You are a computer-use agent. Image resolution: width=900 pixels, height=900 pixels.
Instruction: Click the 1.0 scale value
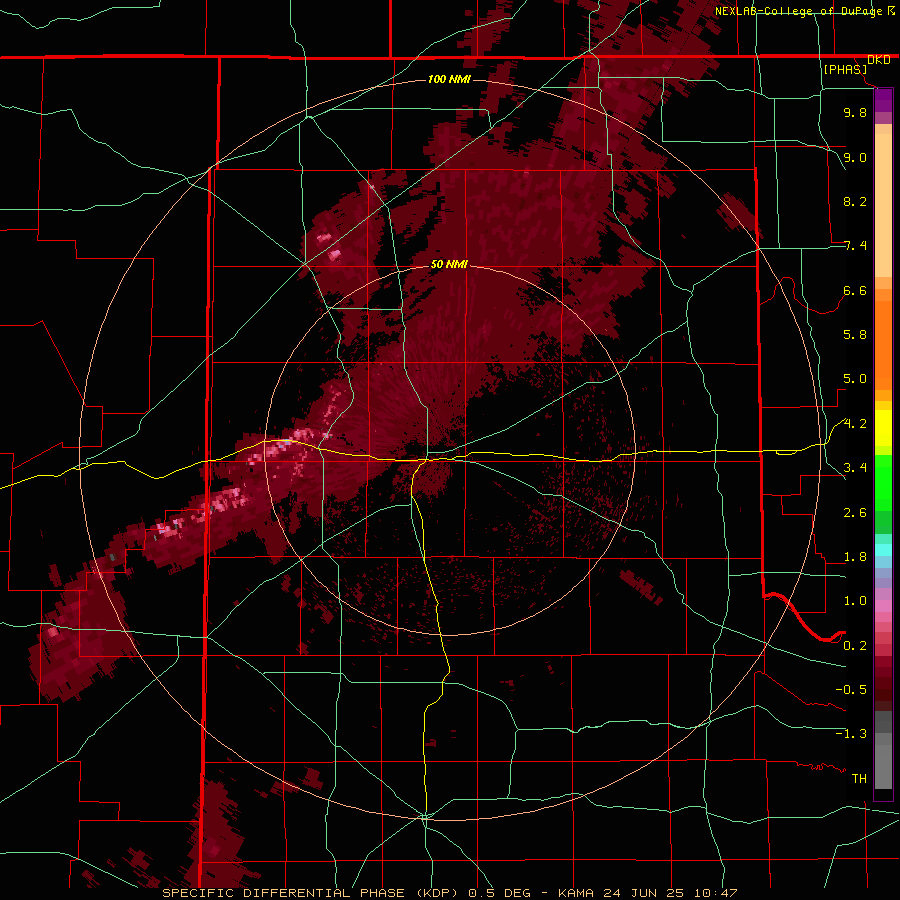click(x=855, y=601)
